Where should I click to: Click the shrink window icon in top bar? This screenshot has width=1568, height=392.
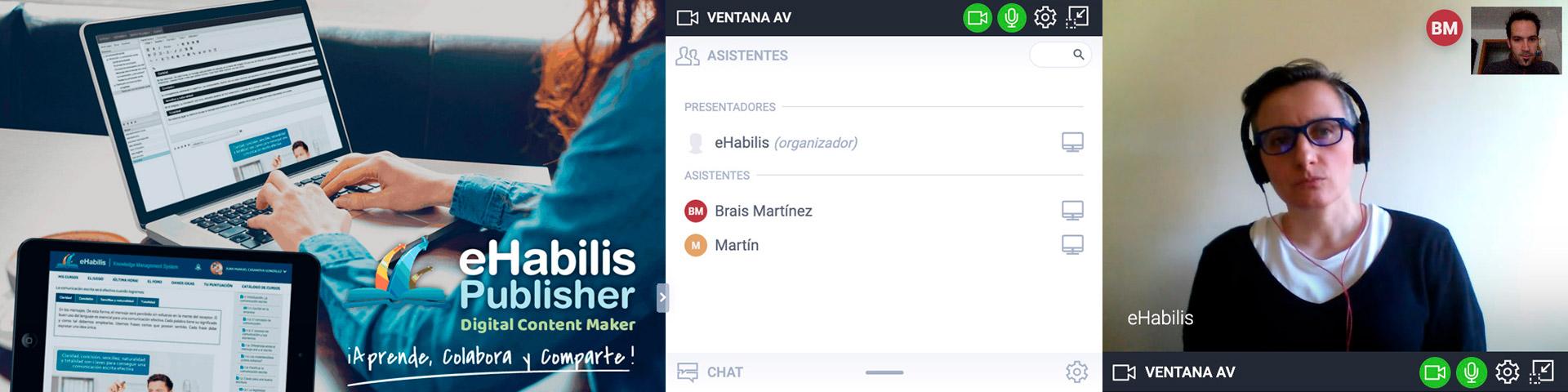pyautogui.click(x=1078, y=17)
